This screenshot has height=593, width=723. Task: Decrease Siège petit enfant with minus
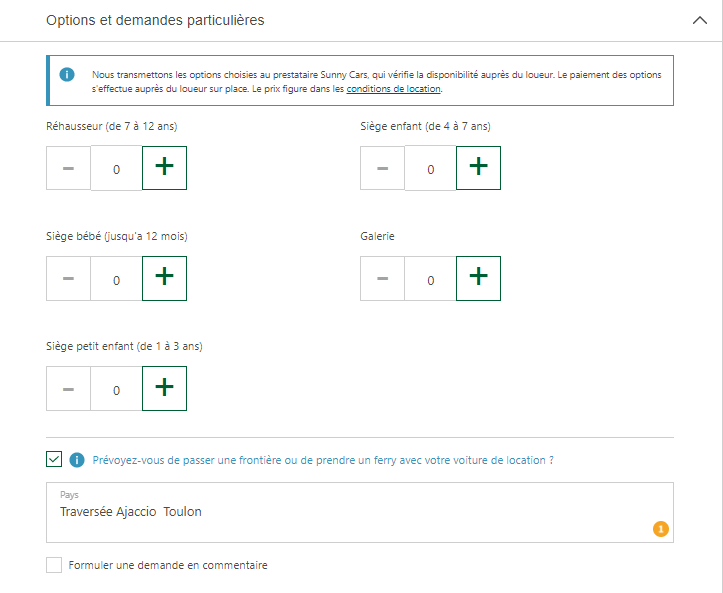[x=68, y=388]
